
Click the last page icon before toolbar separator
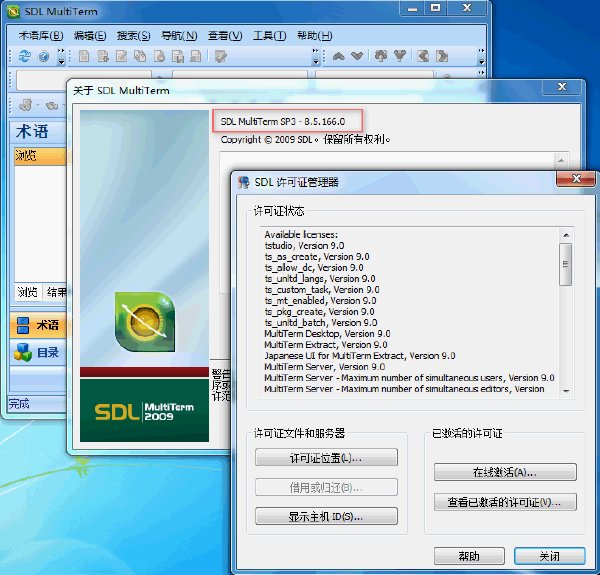coord(196,56)
